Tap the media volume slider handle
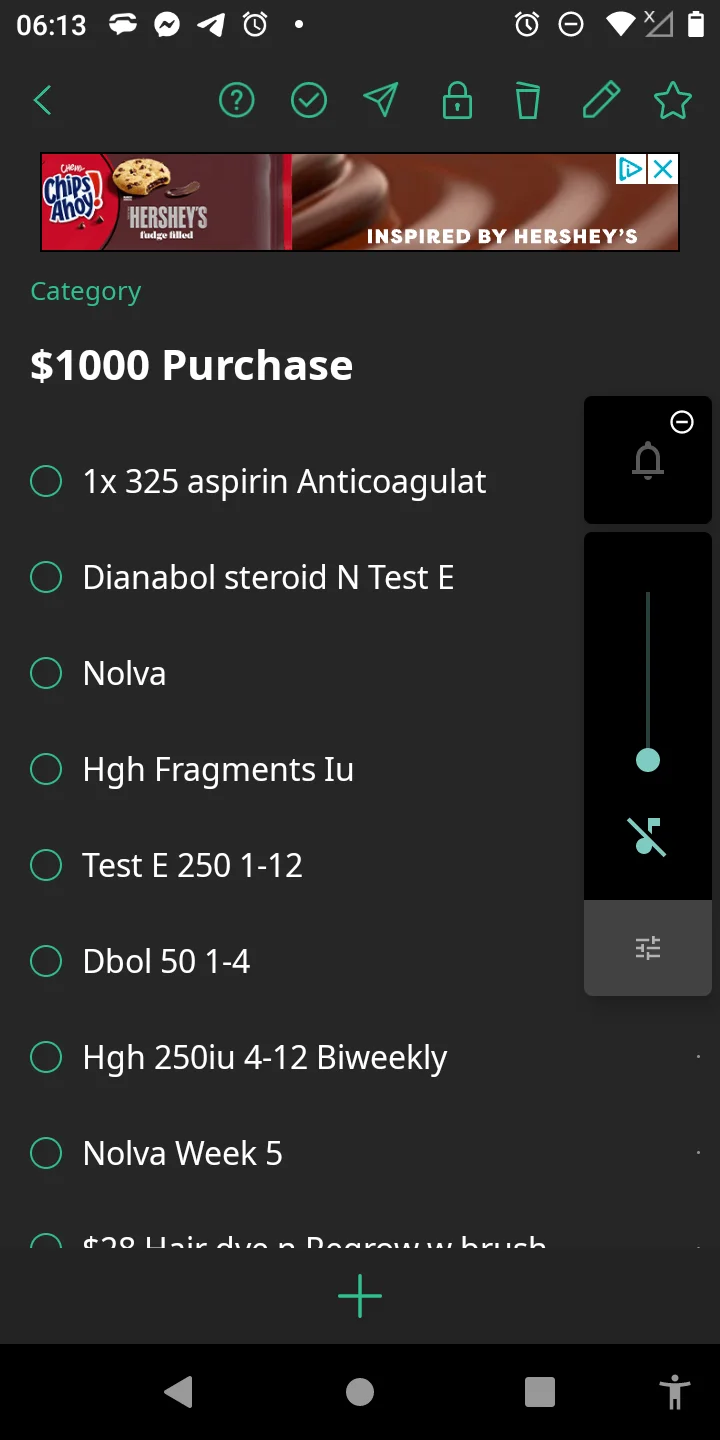The width and height of the screenshot is (720, 1440). coord(648,760)
